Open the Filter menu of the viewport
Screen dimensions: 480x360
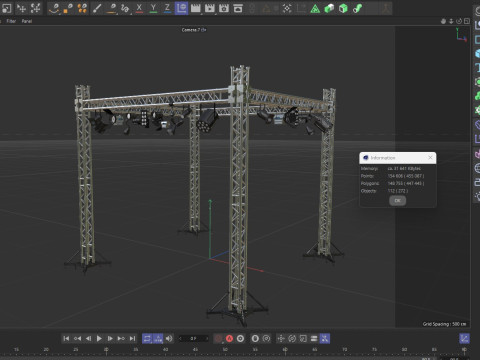coord(11,21)
